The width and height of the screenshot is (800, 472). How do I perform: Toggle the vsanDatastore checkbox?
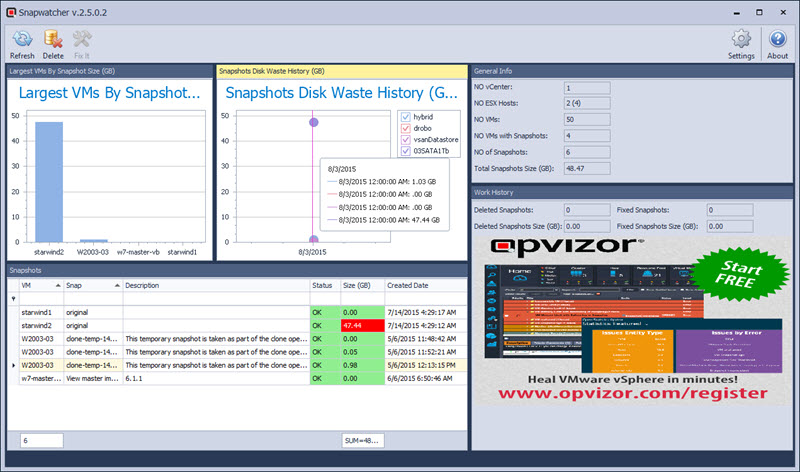coord(406,139)
